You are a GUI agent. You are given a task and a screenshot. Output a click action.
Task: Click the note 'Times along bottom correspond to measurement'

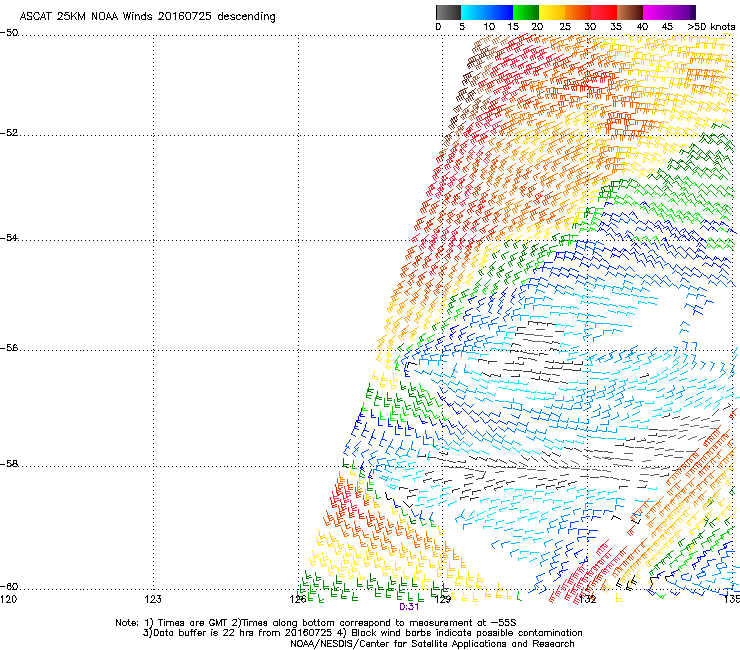[x=359, y=623]
